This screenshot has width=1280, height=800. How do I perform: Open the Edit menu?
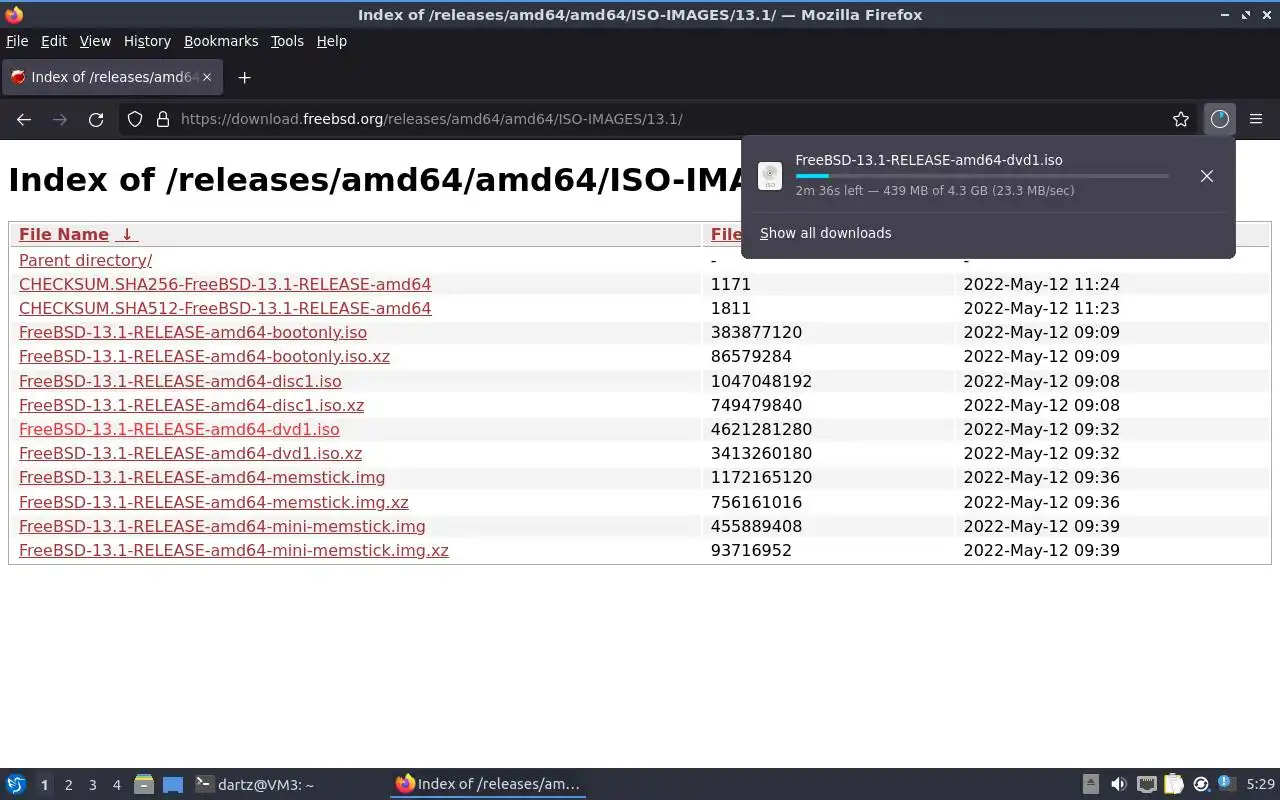pos(54,41)
